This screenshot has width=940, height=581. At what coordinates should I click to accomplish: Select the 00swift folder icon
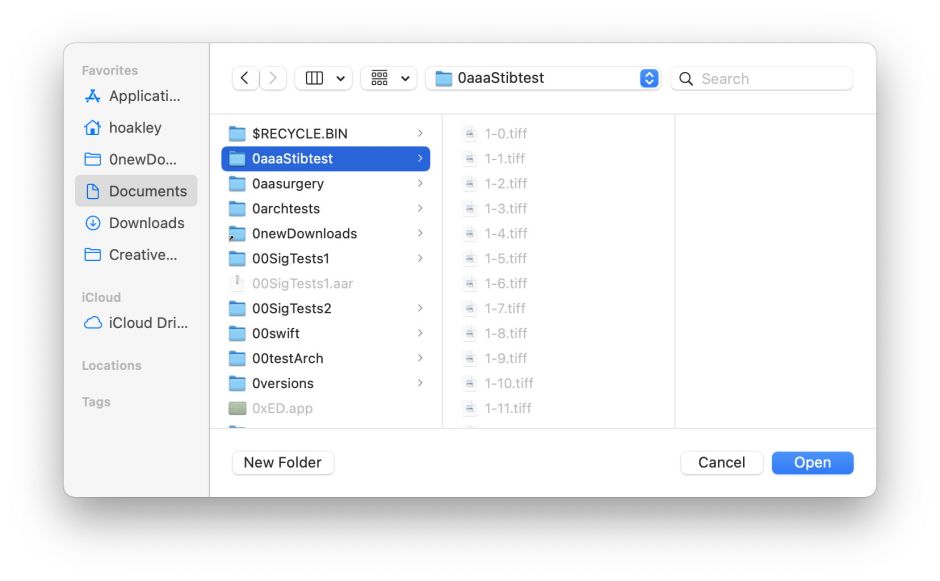237,333
